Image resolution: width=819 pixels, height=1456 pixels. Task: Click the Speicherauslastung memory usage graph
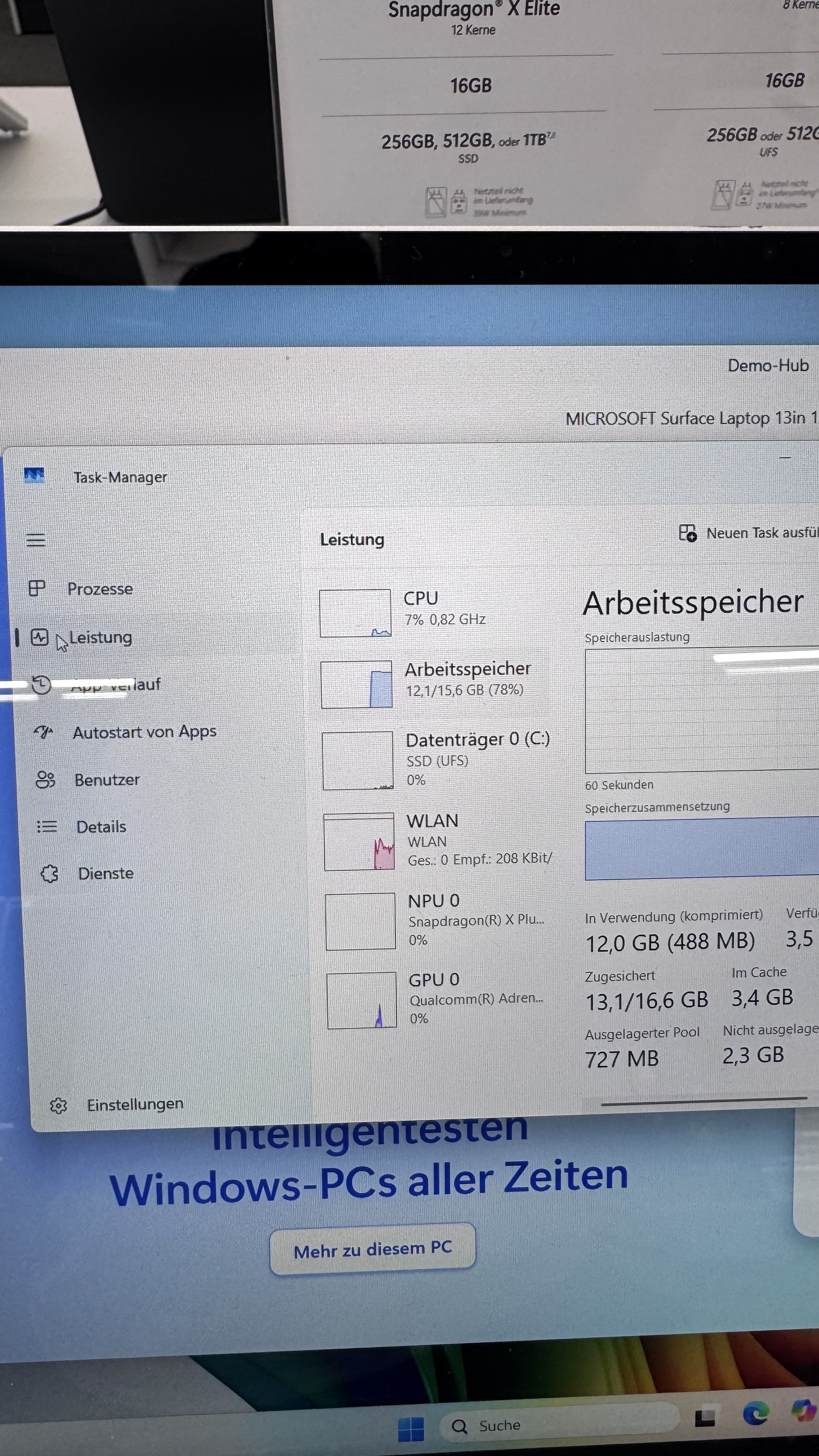[x=702, y=710]
